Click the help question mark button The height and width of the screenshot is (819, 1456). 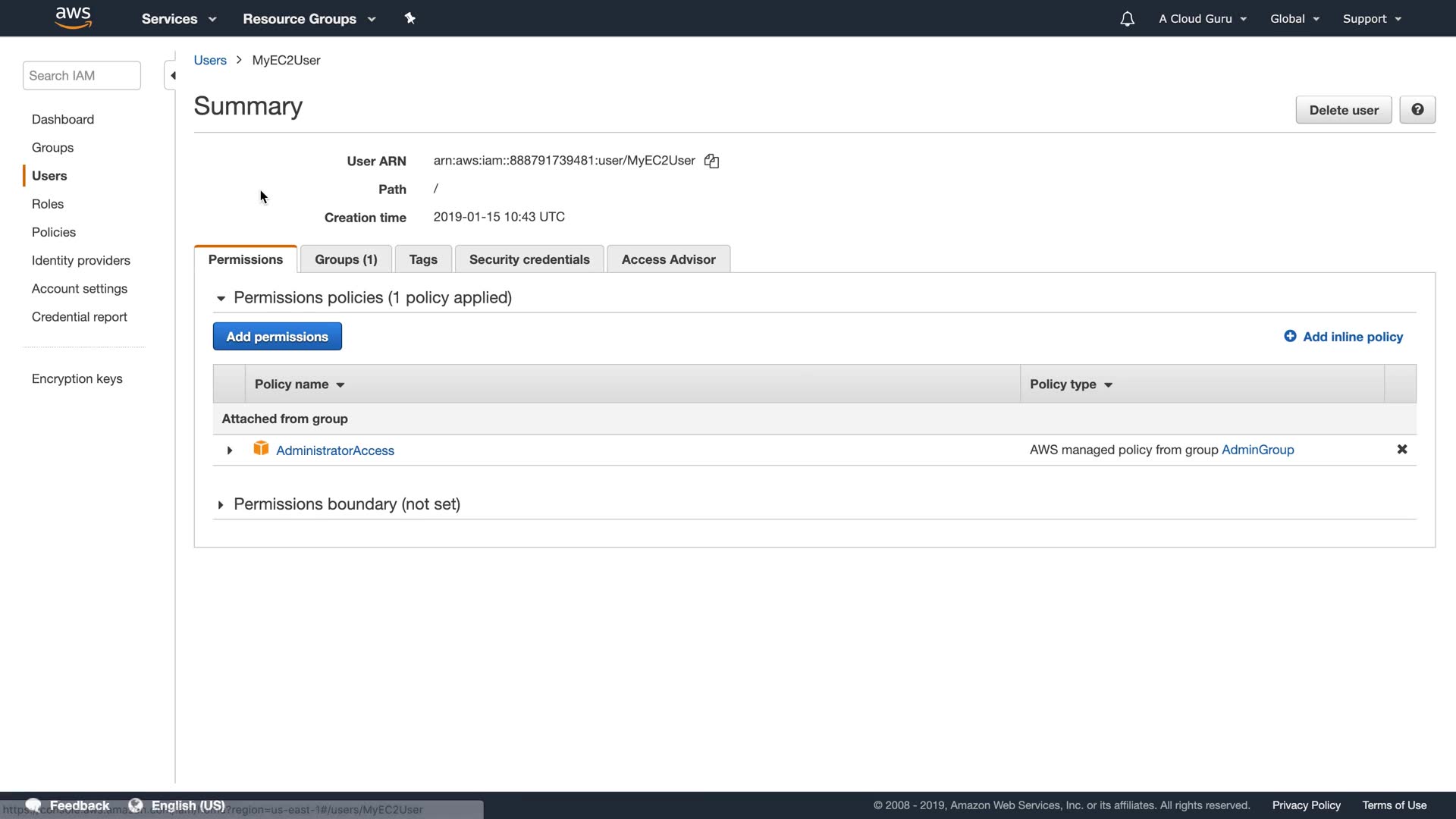point(1417,110)
